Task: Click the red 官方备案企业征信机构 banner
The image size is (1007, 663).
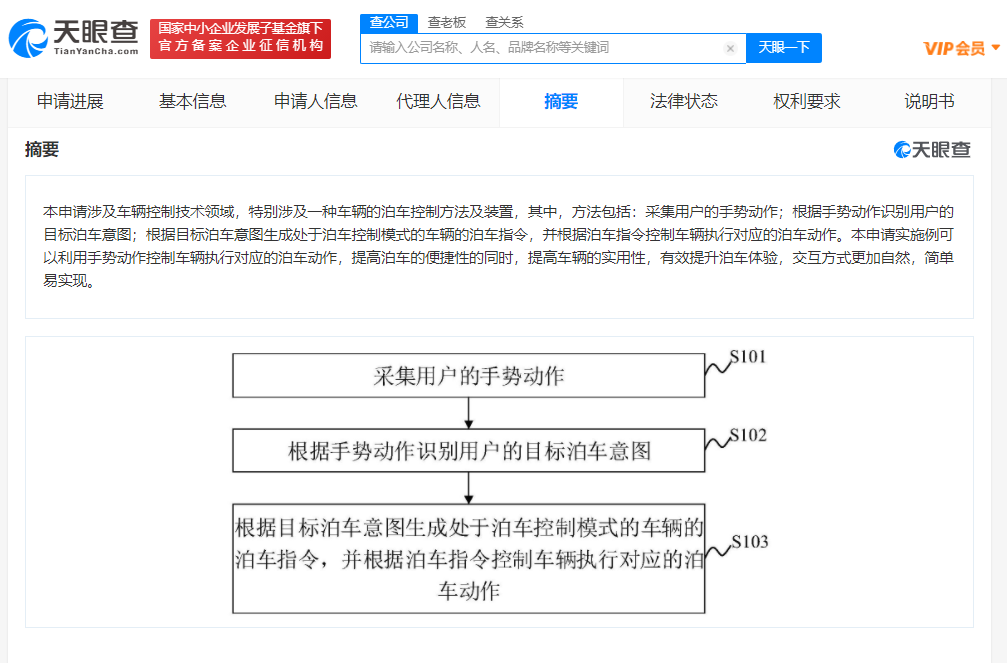Action: (x=240, y=39)
